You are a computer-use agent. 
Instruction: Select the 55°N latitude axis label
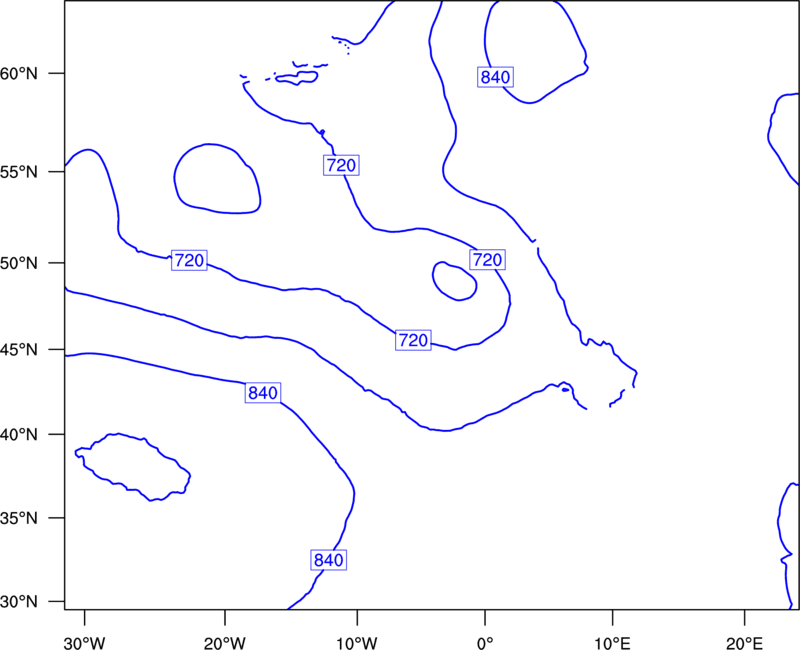point(19,172)
